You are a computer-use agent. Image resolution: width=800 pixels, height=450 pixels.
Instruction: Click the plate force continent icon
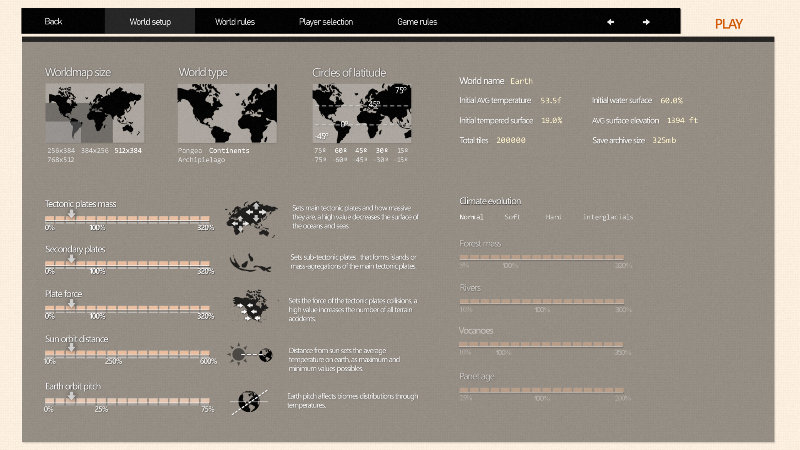pyautogui.click(x=251, y=306)
